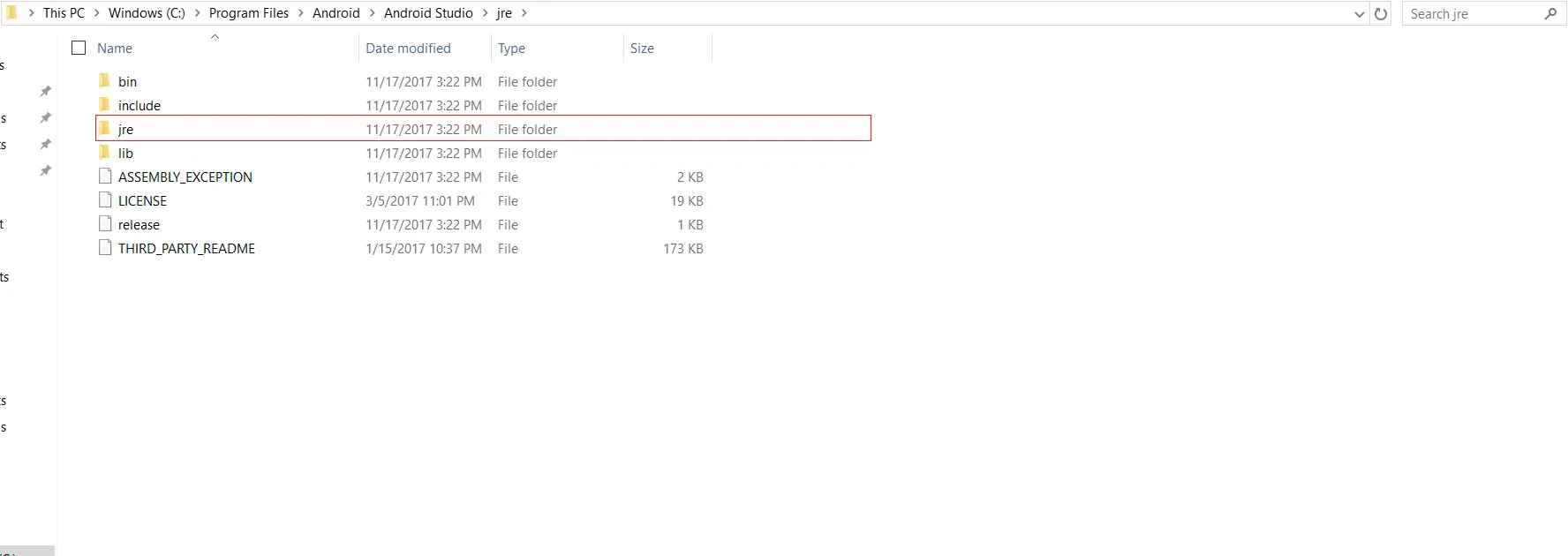Select ASSEMBLY_EXCEPTION file icon

point(105,177)
